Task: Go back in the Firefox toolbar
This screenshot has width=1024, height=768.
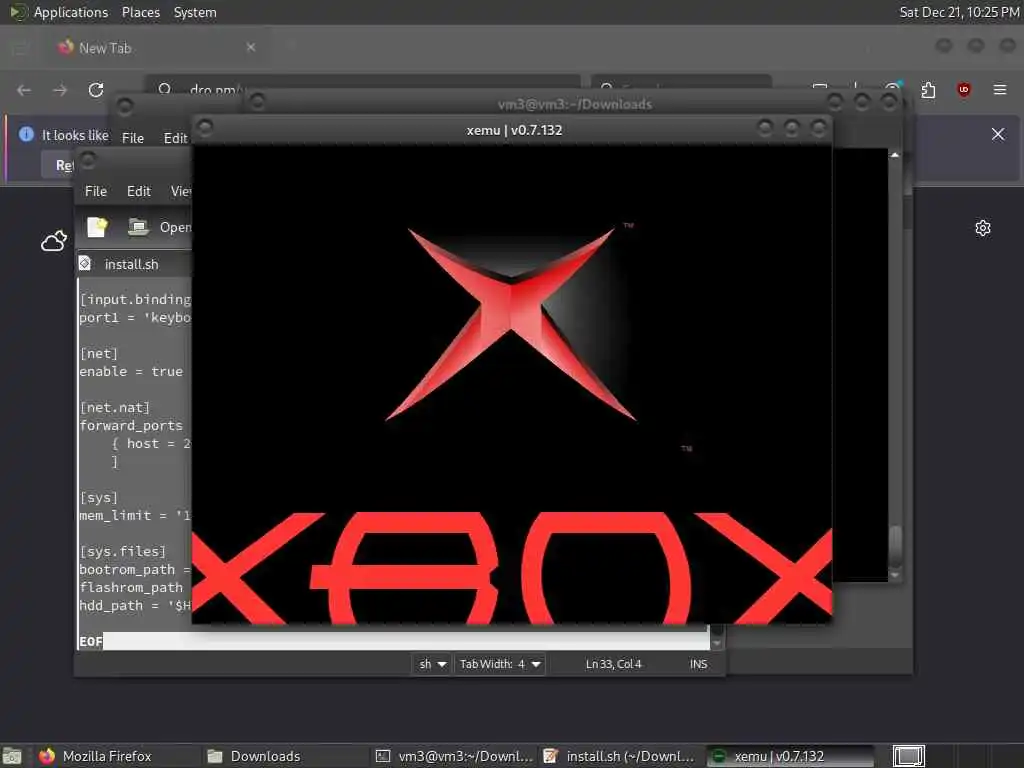Action: pos(24,90)
